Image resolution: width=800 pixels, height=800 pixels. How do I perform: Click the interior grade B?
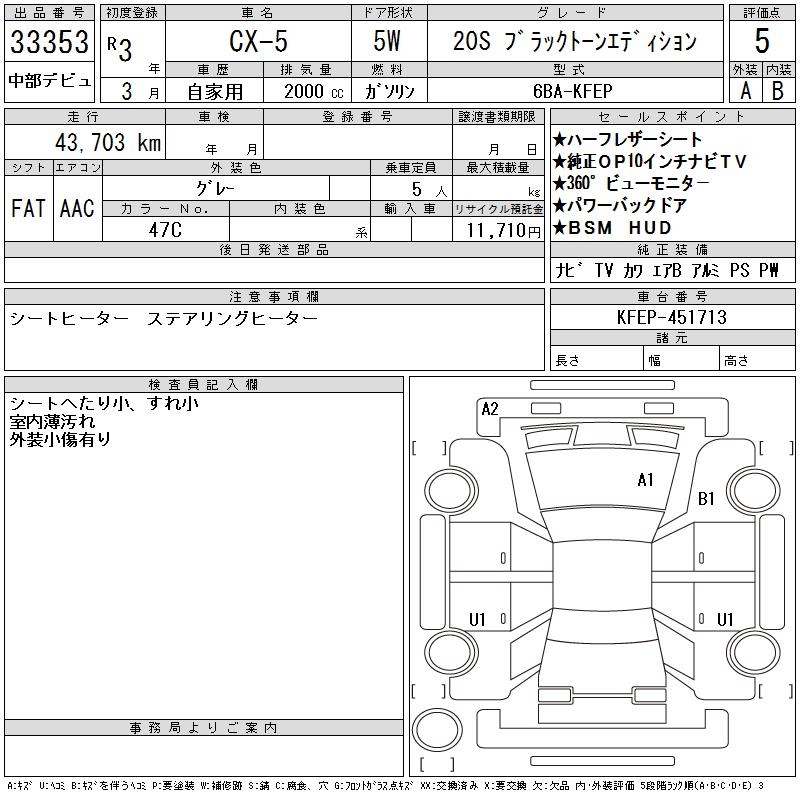tap(778, 91)
